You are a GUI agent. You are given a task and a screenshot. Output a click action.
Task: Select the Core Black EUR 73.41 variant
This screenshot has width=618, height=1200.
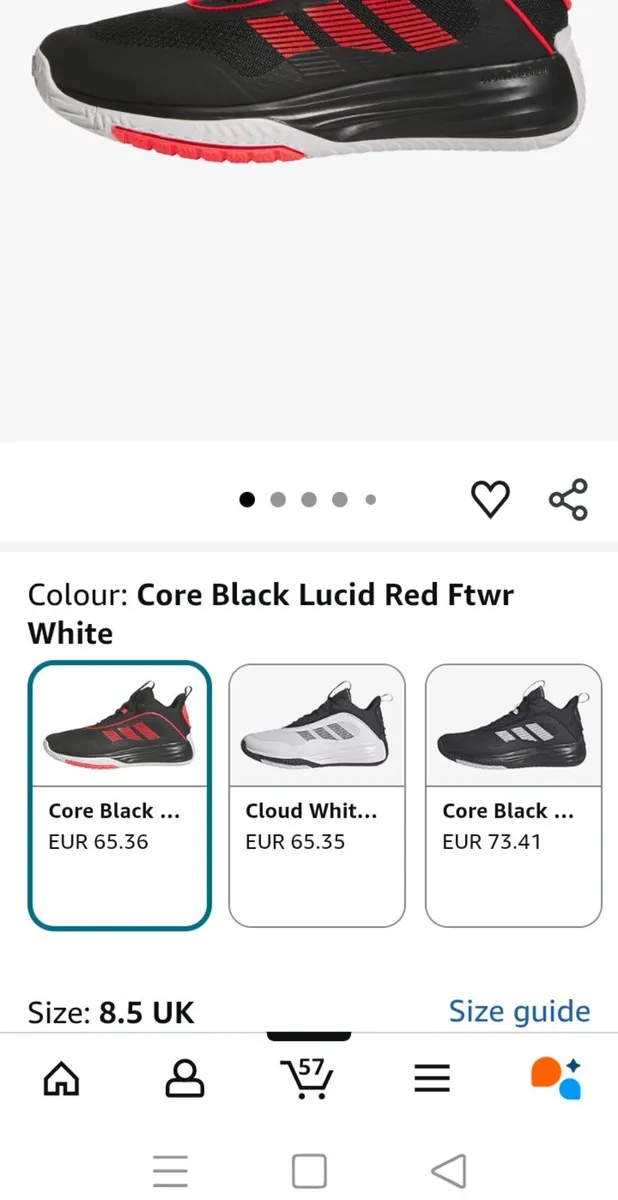pos(513,793)
